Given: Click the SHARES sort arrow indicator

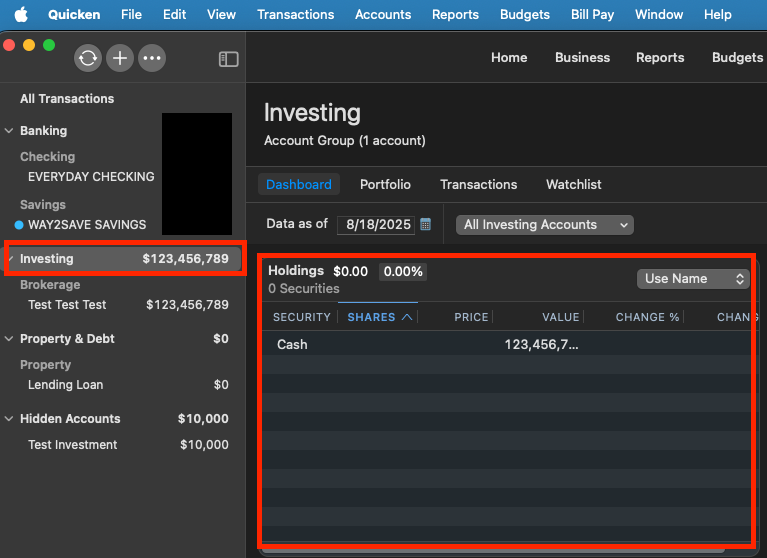Looking at the screenshot, I should click(x=407, y=317).
